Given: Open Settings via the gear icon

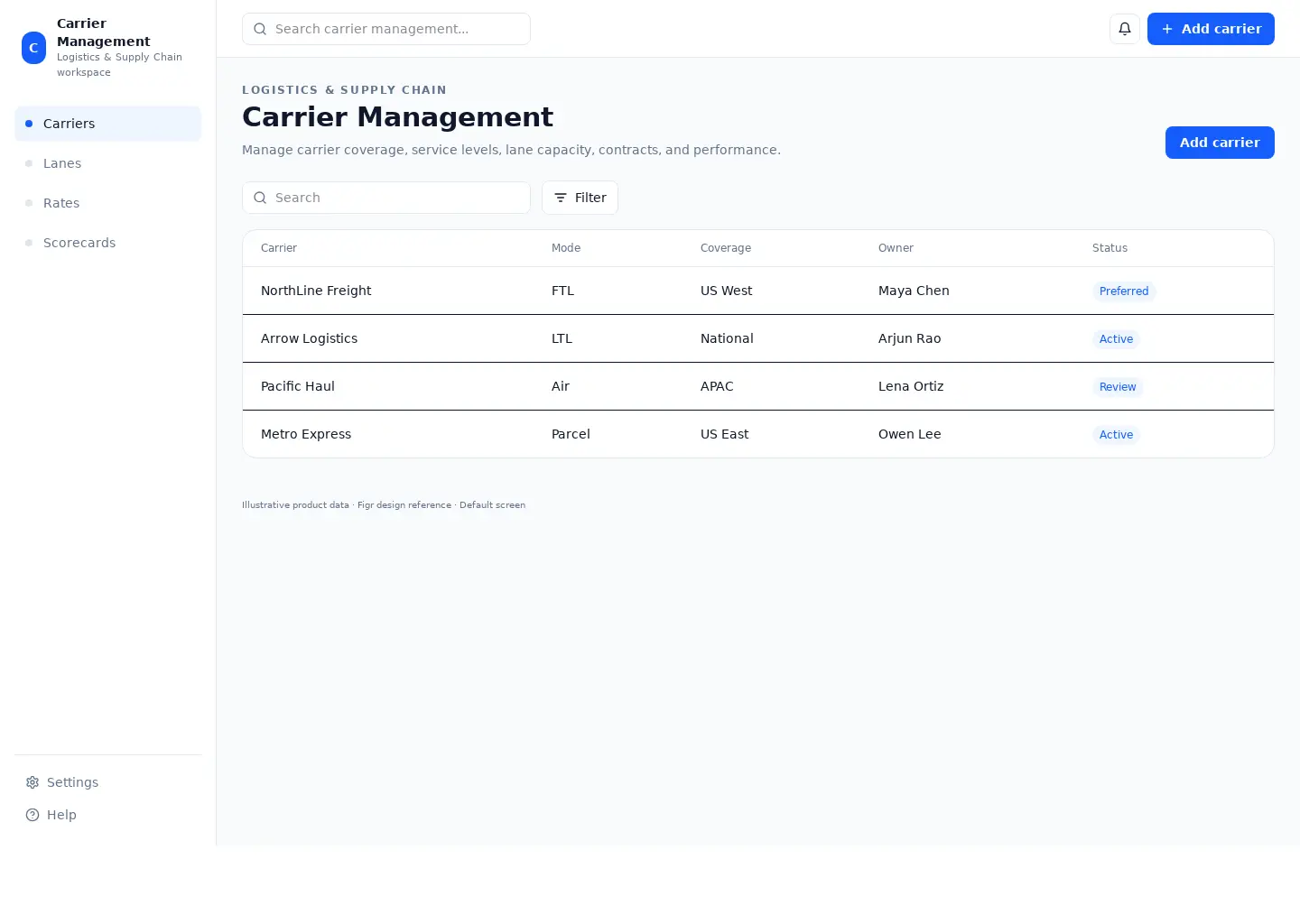Looking at the screenshot, I should (32, 782).
